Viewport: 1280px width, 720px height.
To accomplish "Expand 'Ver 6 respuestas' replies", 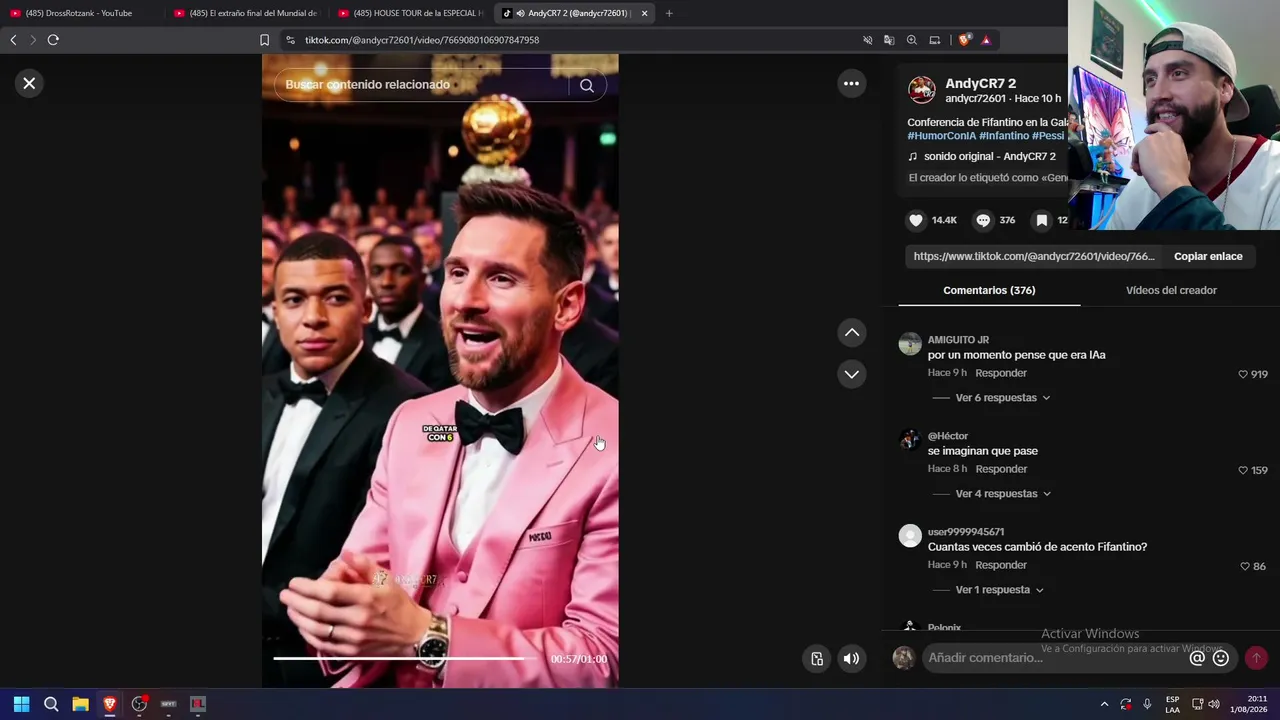I will [1002, 398].
